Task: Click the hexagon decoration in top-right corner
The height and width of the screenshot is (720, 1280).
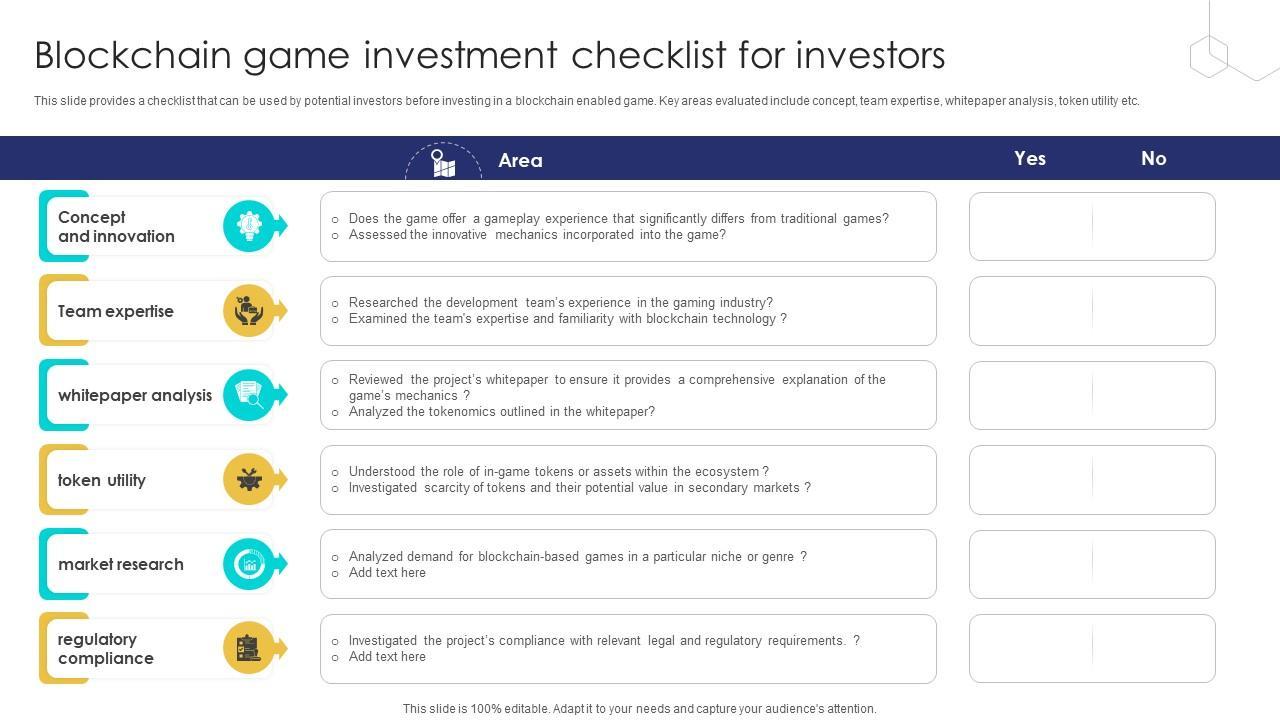Action: (1209, 56)
